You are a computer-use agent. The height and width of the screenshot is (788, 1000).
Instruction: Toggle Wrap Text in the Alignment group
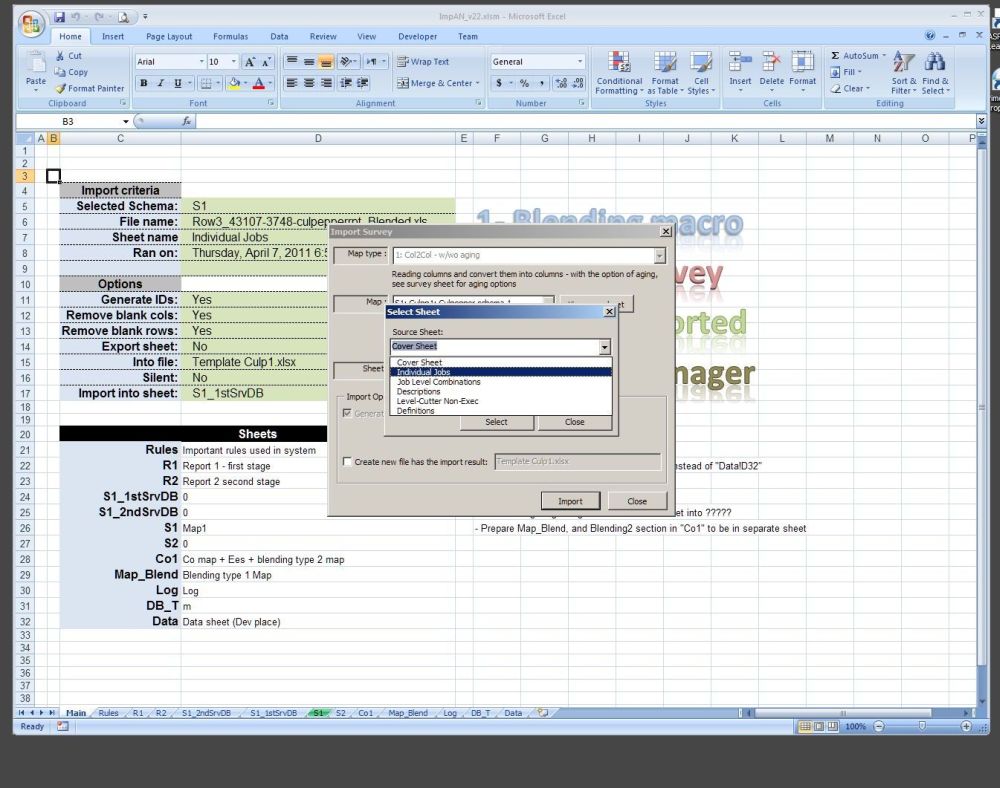(423, 62)
